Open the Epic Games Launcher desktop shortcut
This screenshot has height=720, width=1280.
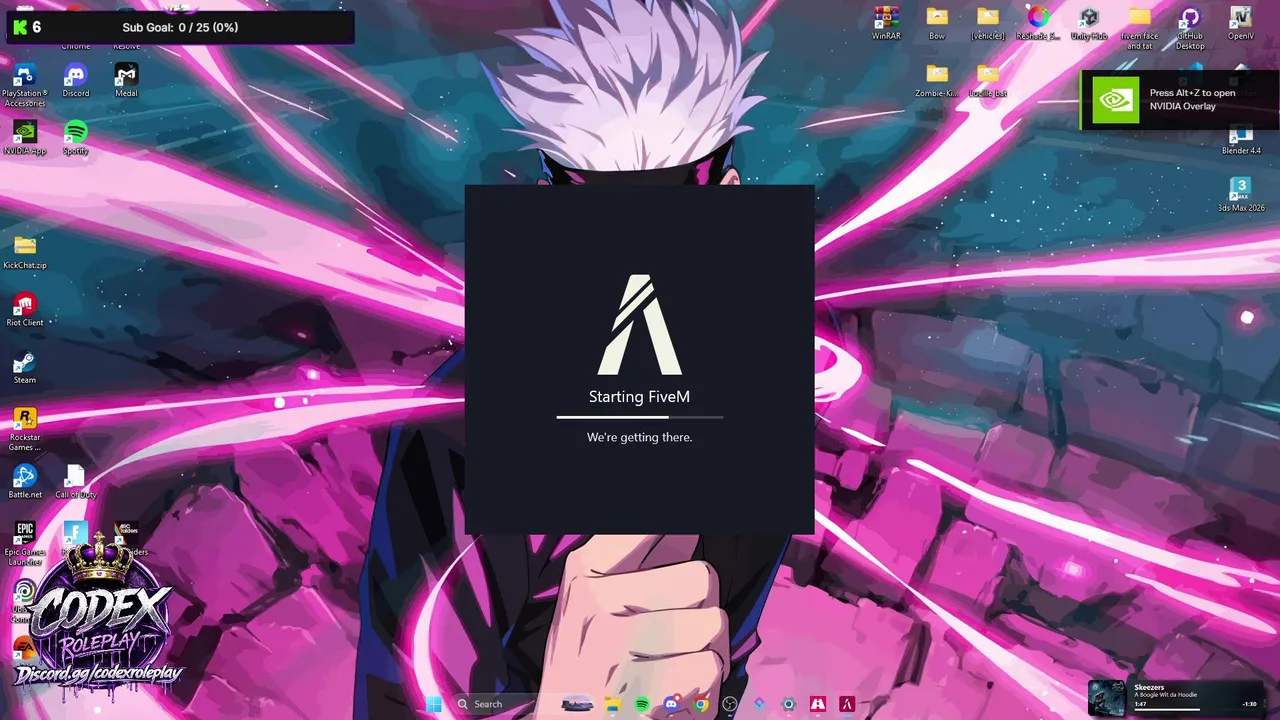(24, 544)
